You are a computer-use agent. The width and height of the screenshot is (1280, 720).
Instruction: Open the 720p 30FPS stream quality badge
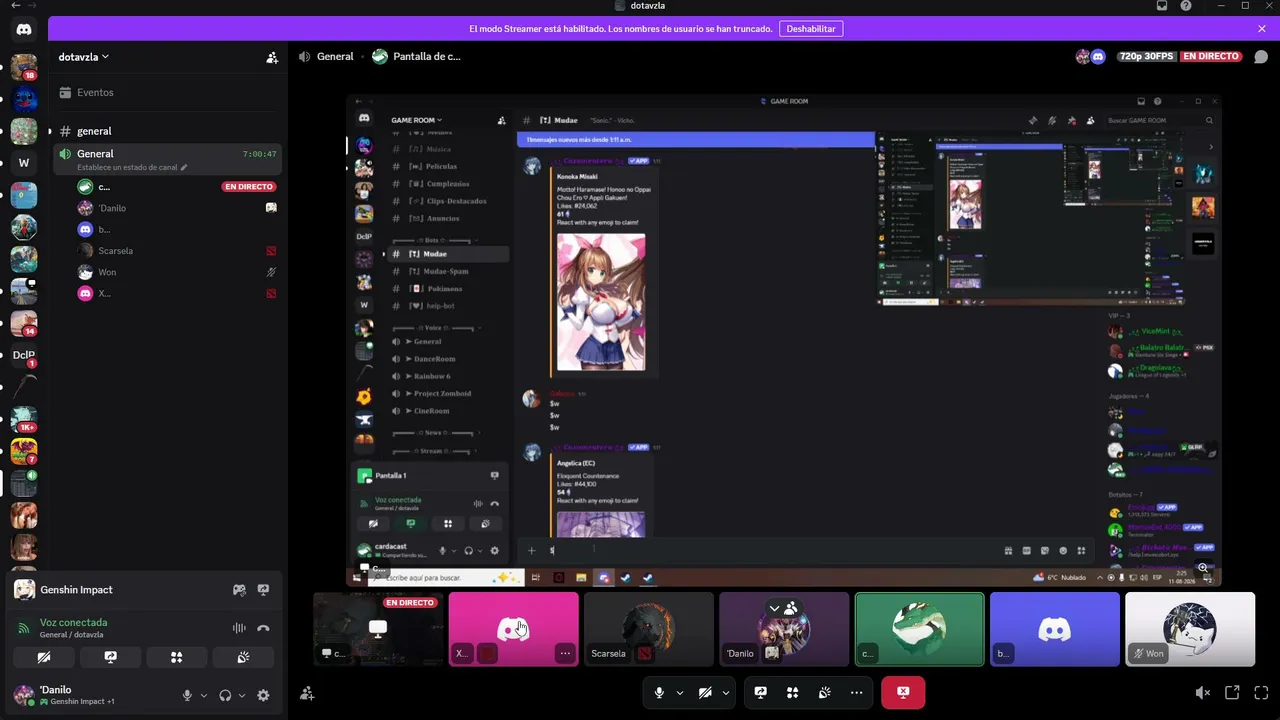(1146, 57)
